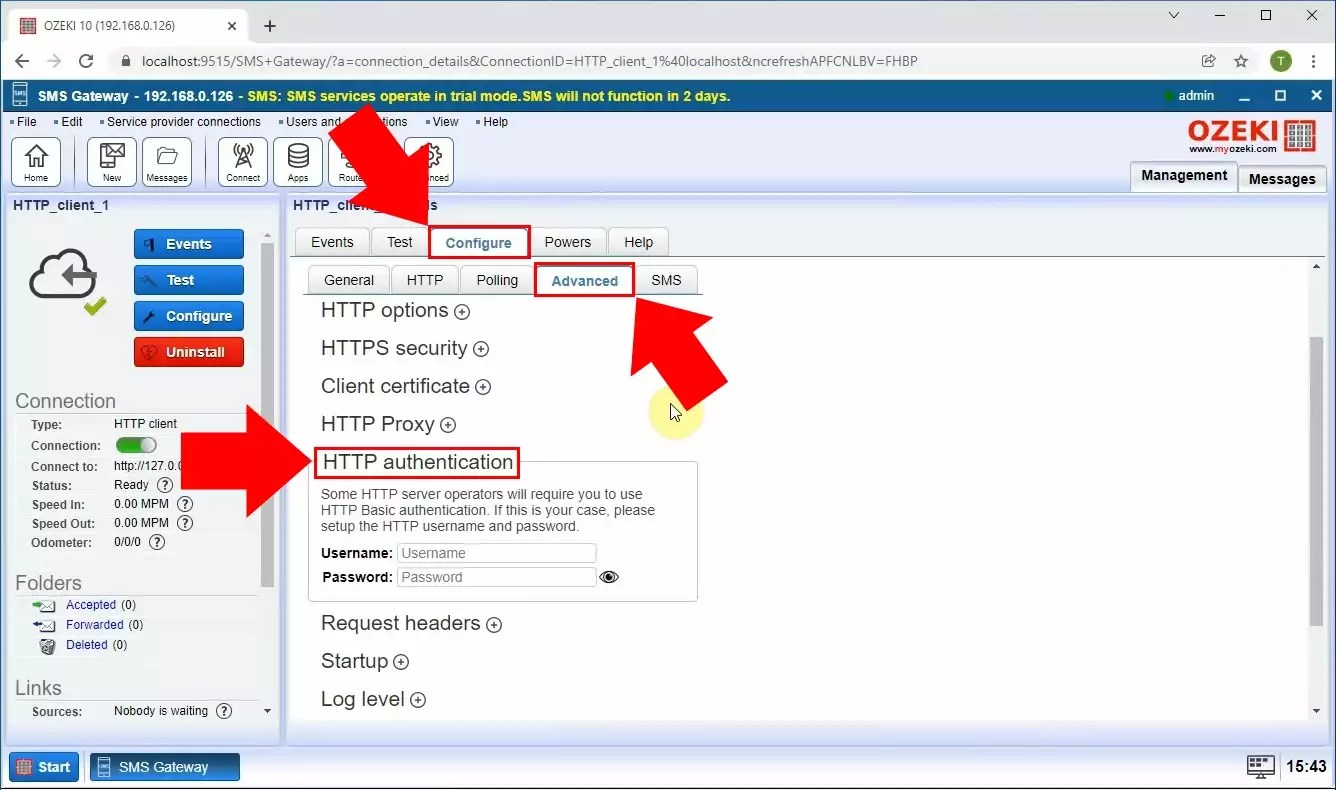
Task: Click the Forwarded folder envelope icon
Action: [x=44, y=625]
